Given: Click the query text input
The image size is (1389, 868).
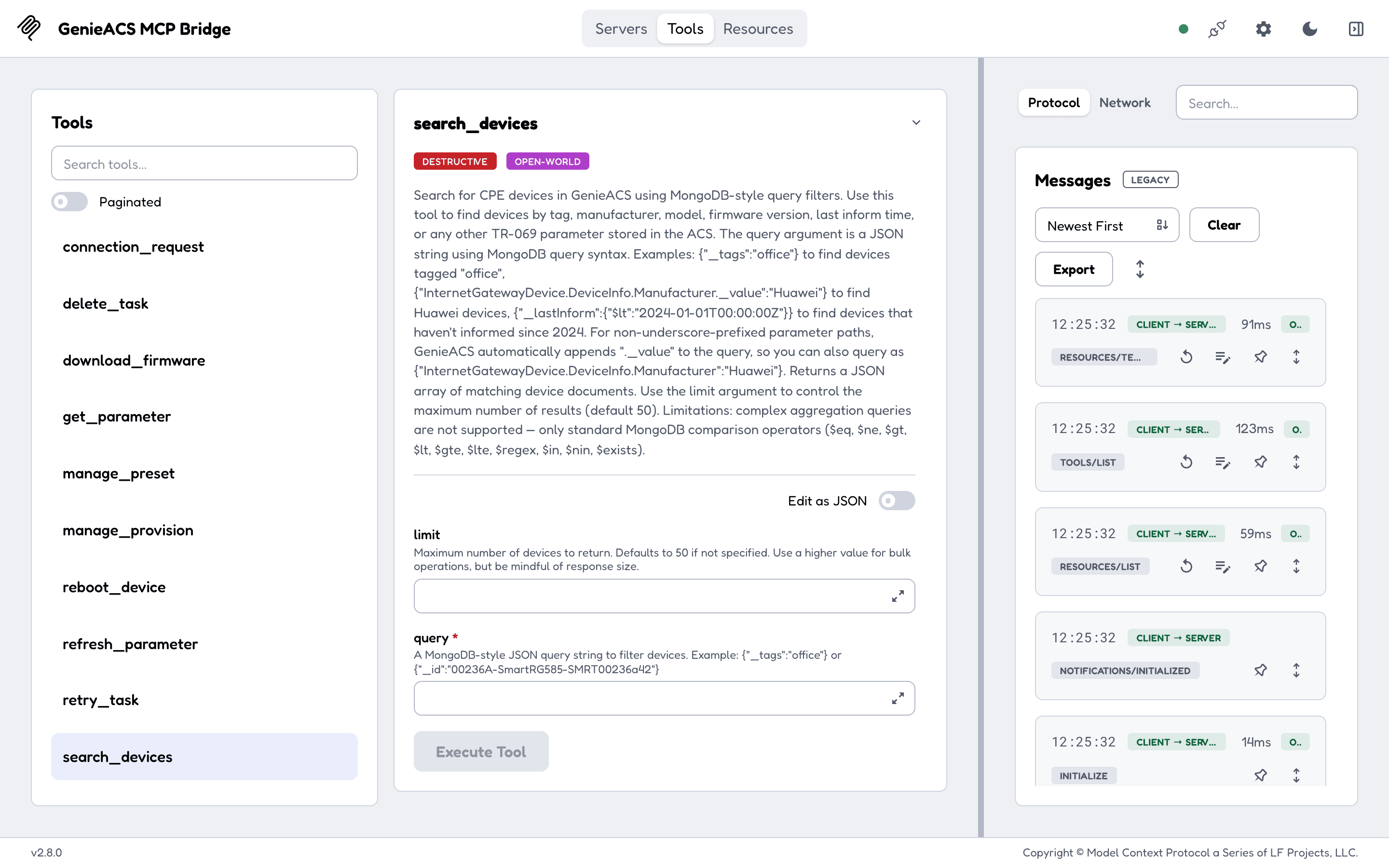Looking at the screenshot, I should [664, 699].
